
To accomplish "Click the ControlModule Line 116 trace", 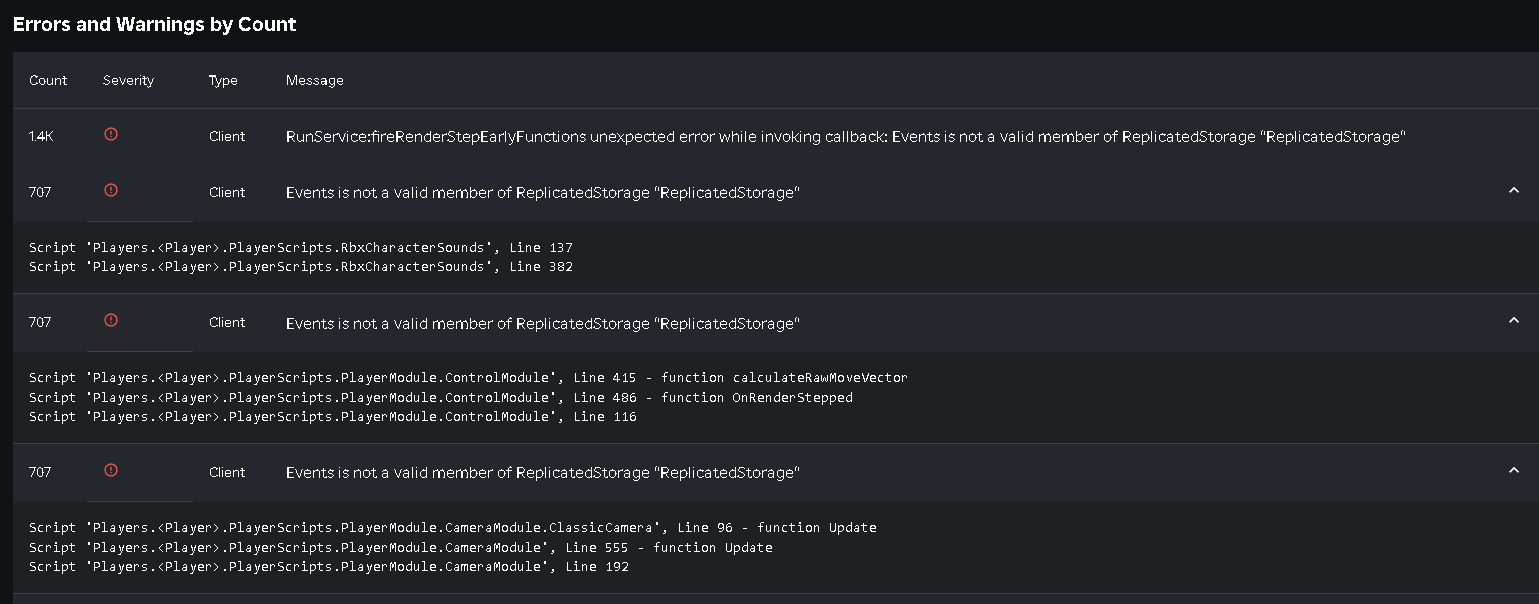I will pos(333,417).
